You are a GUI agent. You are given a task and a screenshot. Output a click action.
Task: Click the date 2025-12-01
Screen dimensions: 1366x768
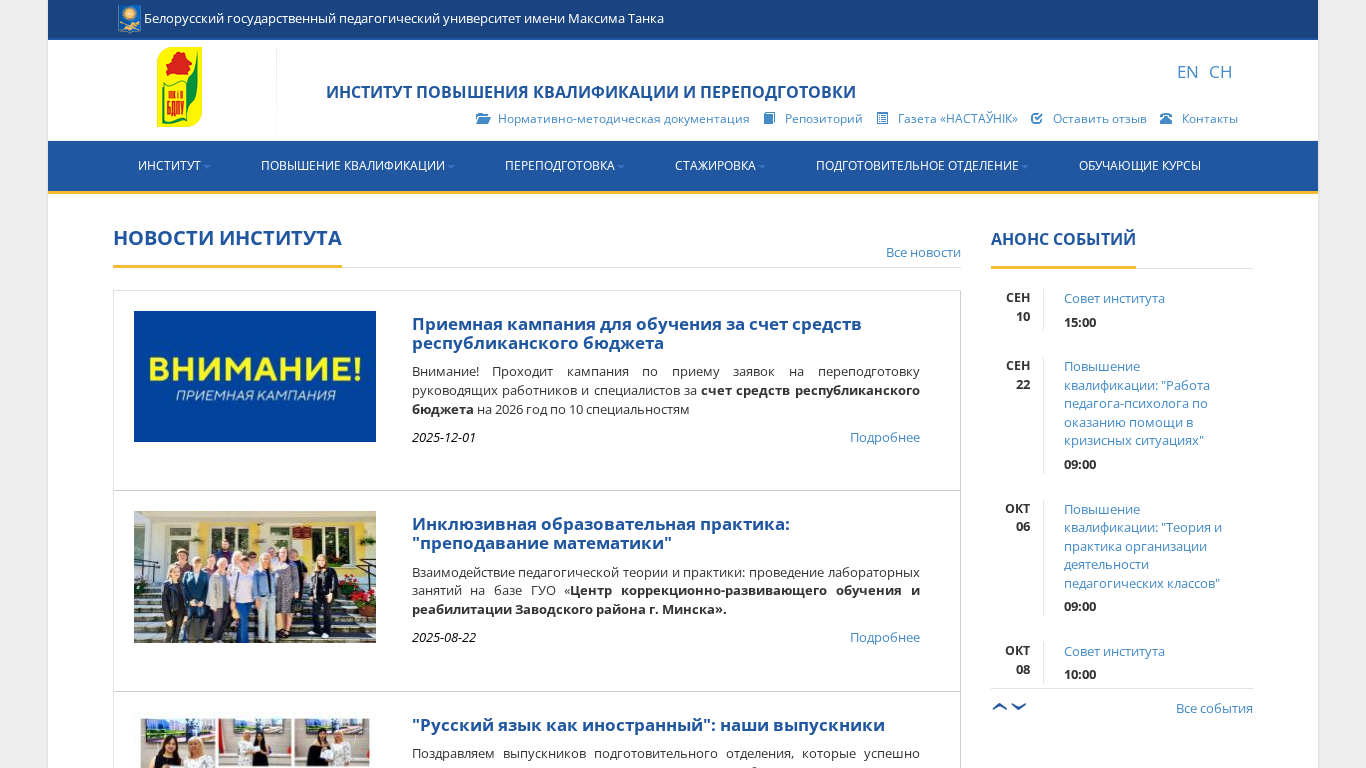pos(444,437)
